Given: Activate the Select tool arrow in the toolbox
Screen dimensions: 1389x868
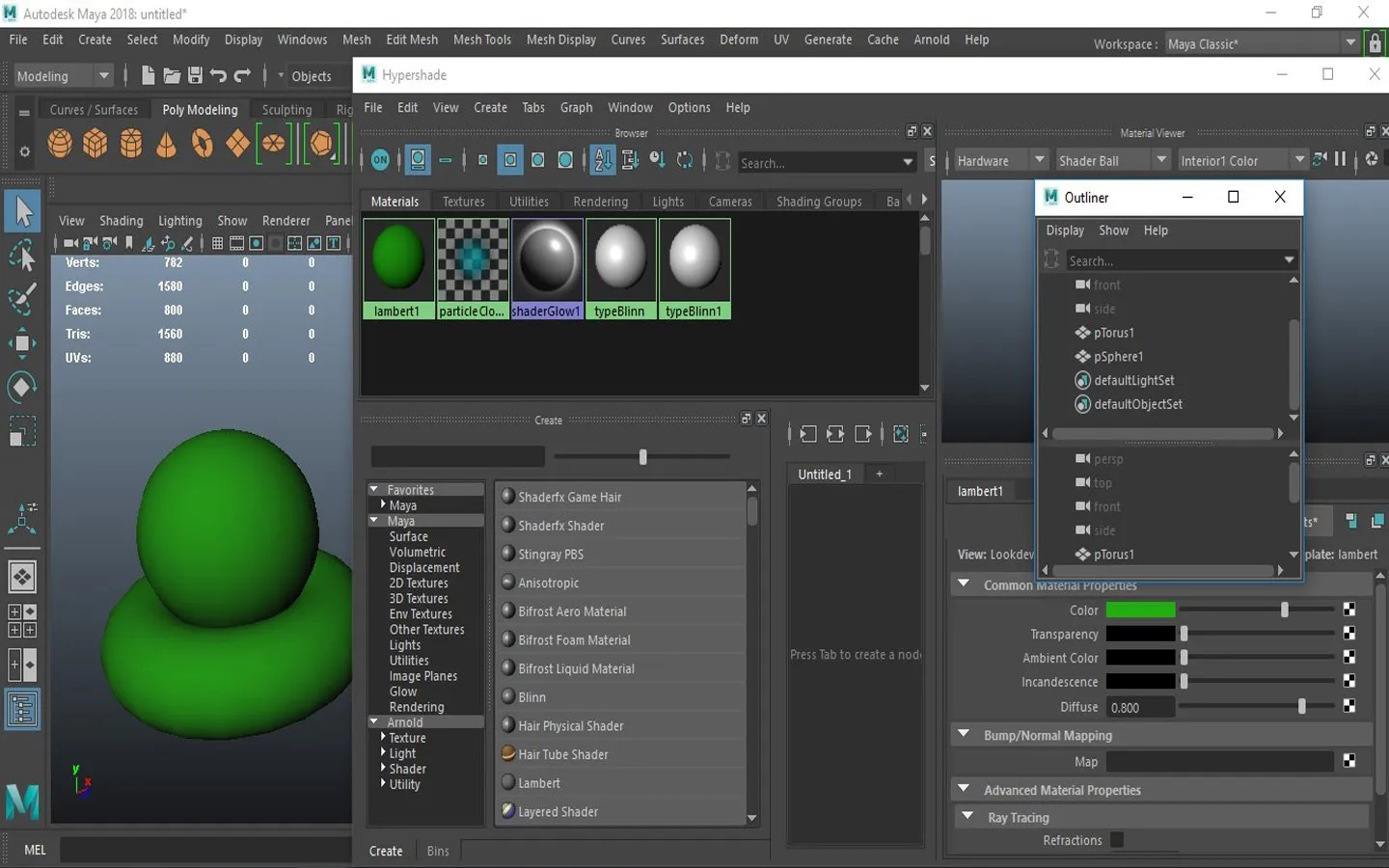Looking at the screenshot, I should (22, 211).
